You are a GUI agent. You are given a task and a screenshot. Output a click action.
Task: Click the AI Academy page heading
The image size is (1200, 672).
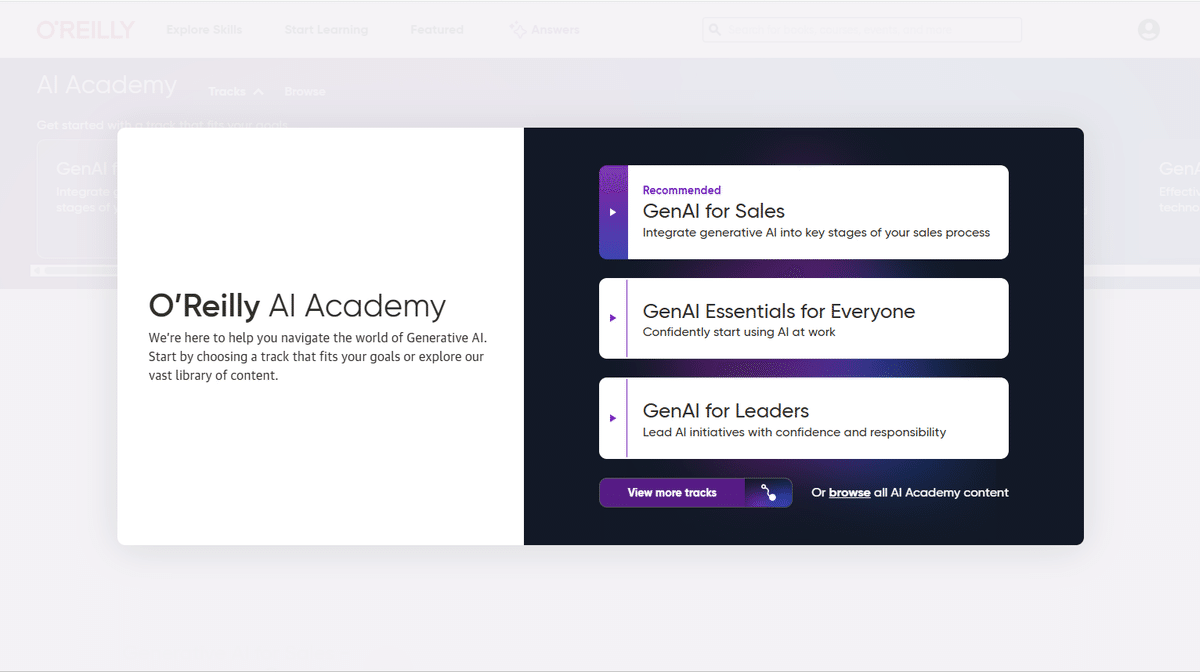(x=107, y=85)
